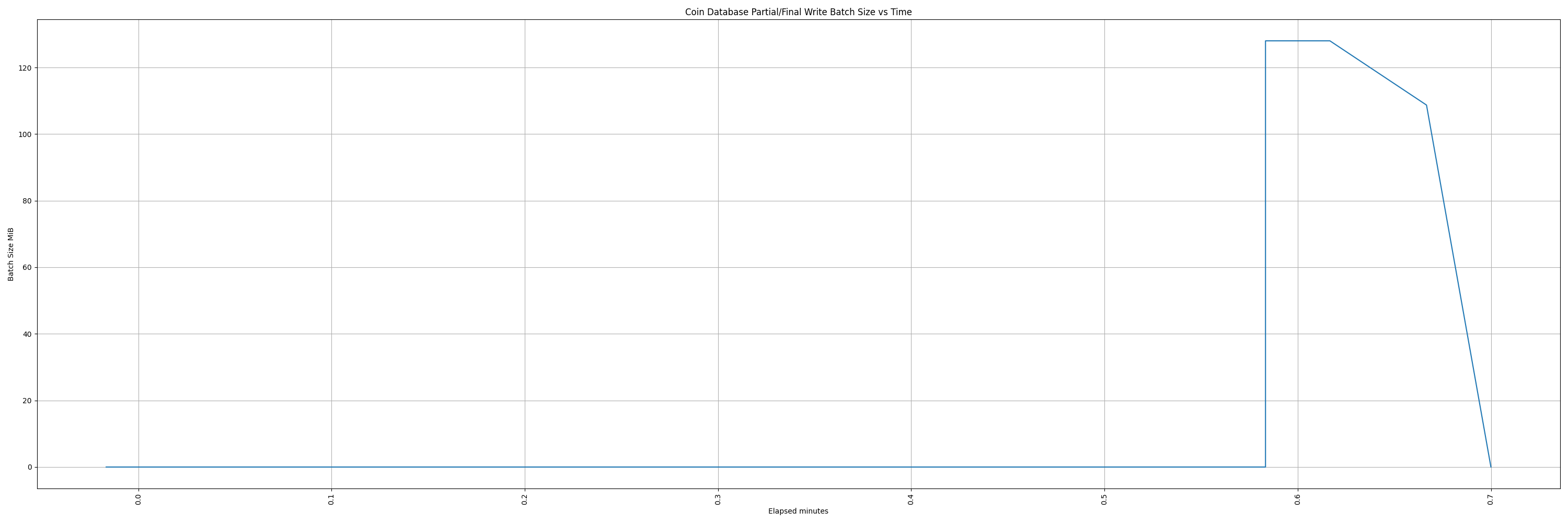Select the 80 y-axis tick label
This screenshot has height=523, width=1568.
point(27,201)
